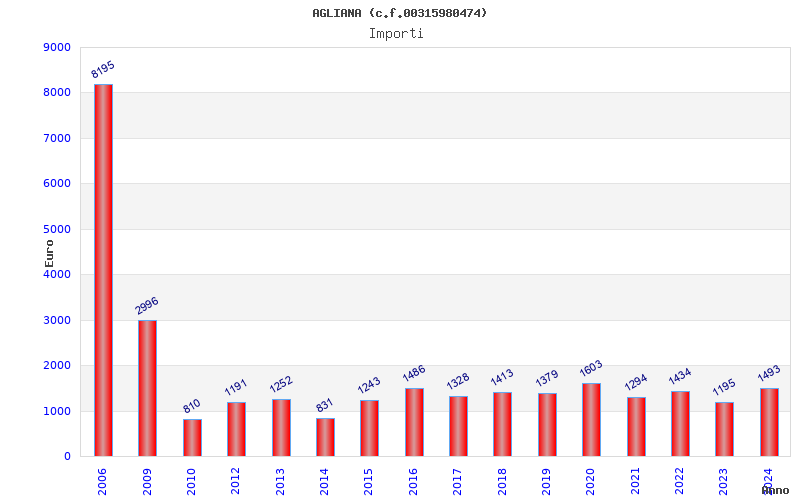
Task: Select the 2015 bar with value 1243
Action: (369, 428)
